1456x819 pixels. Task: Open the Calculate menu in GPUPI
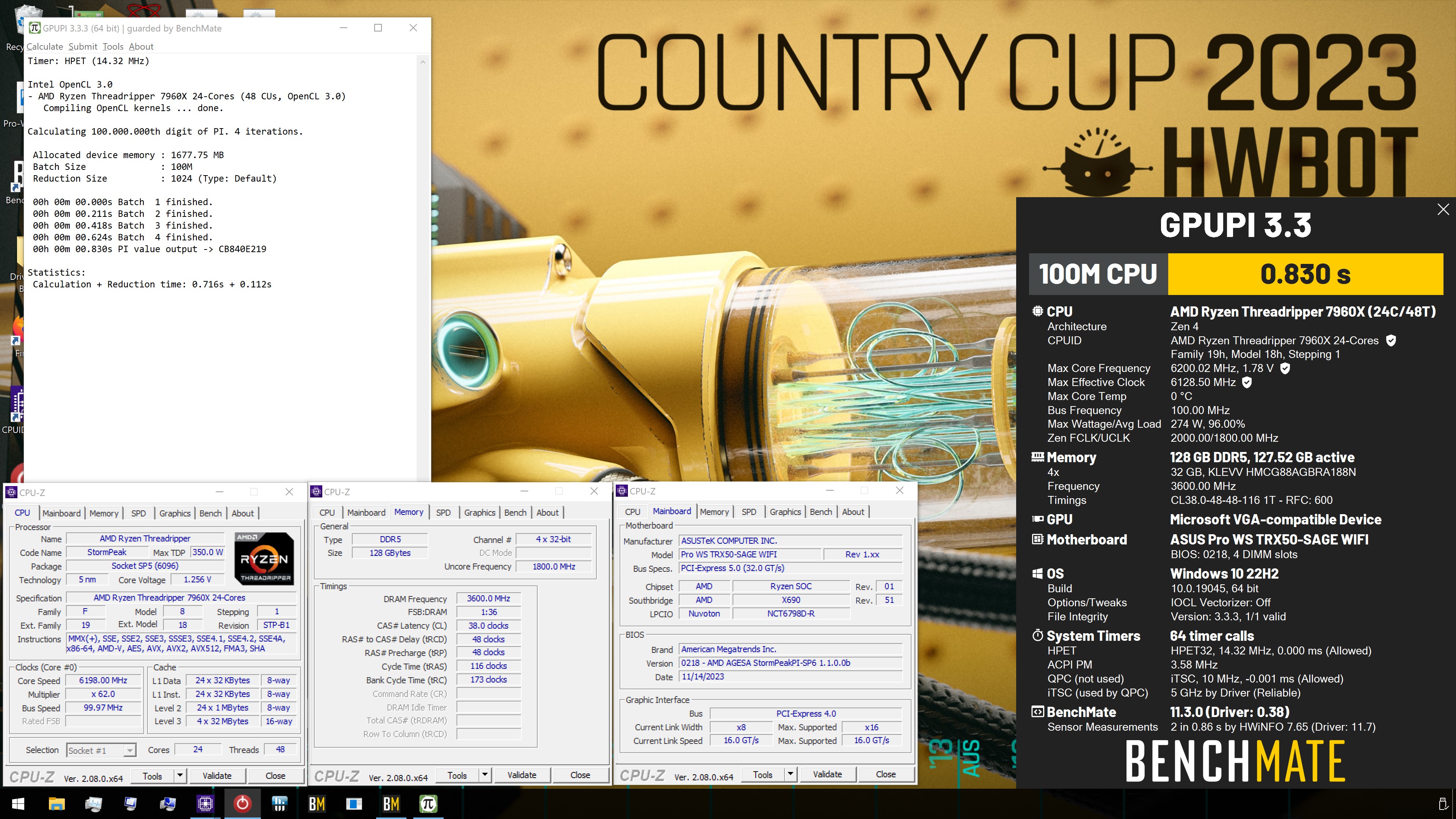[45, 46]
